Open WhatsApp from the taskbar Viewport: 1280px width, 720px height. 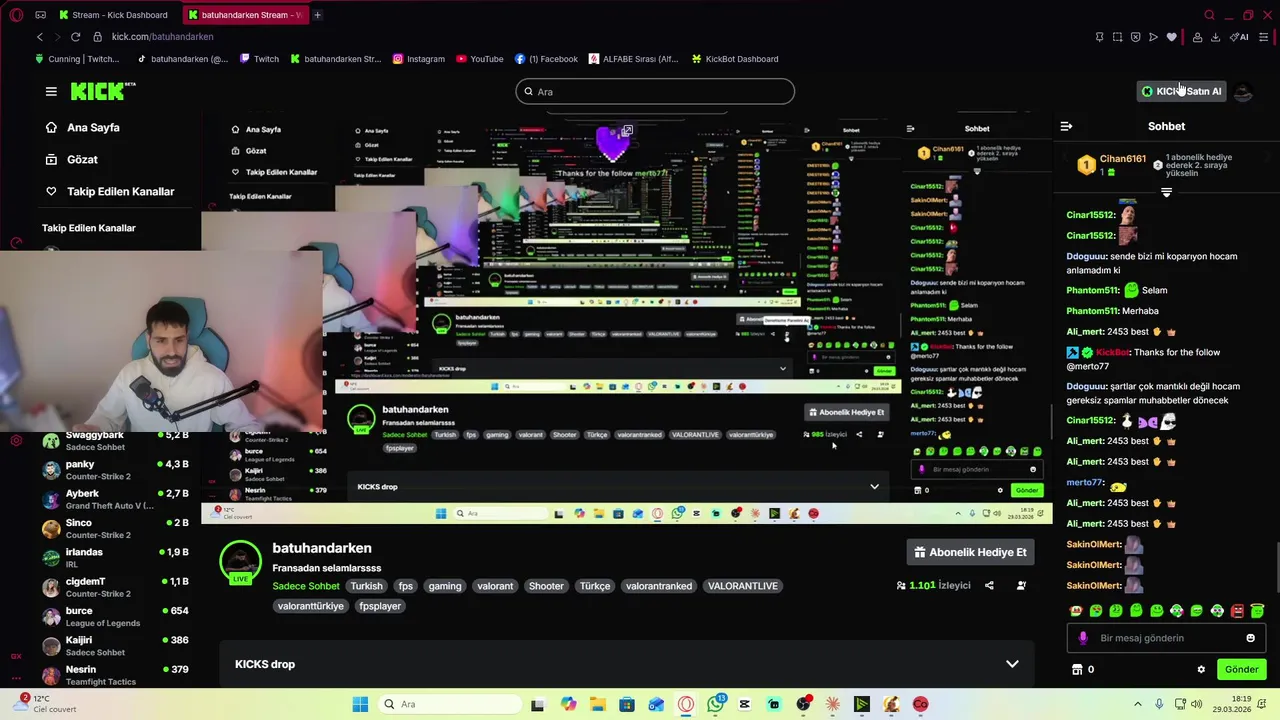tap(715, 704)
